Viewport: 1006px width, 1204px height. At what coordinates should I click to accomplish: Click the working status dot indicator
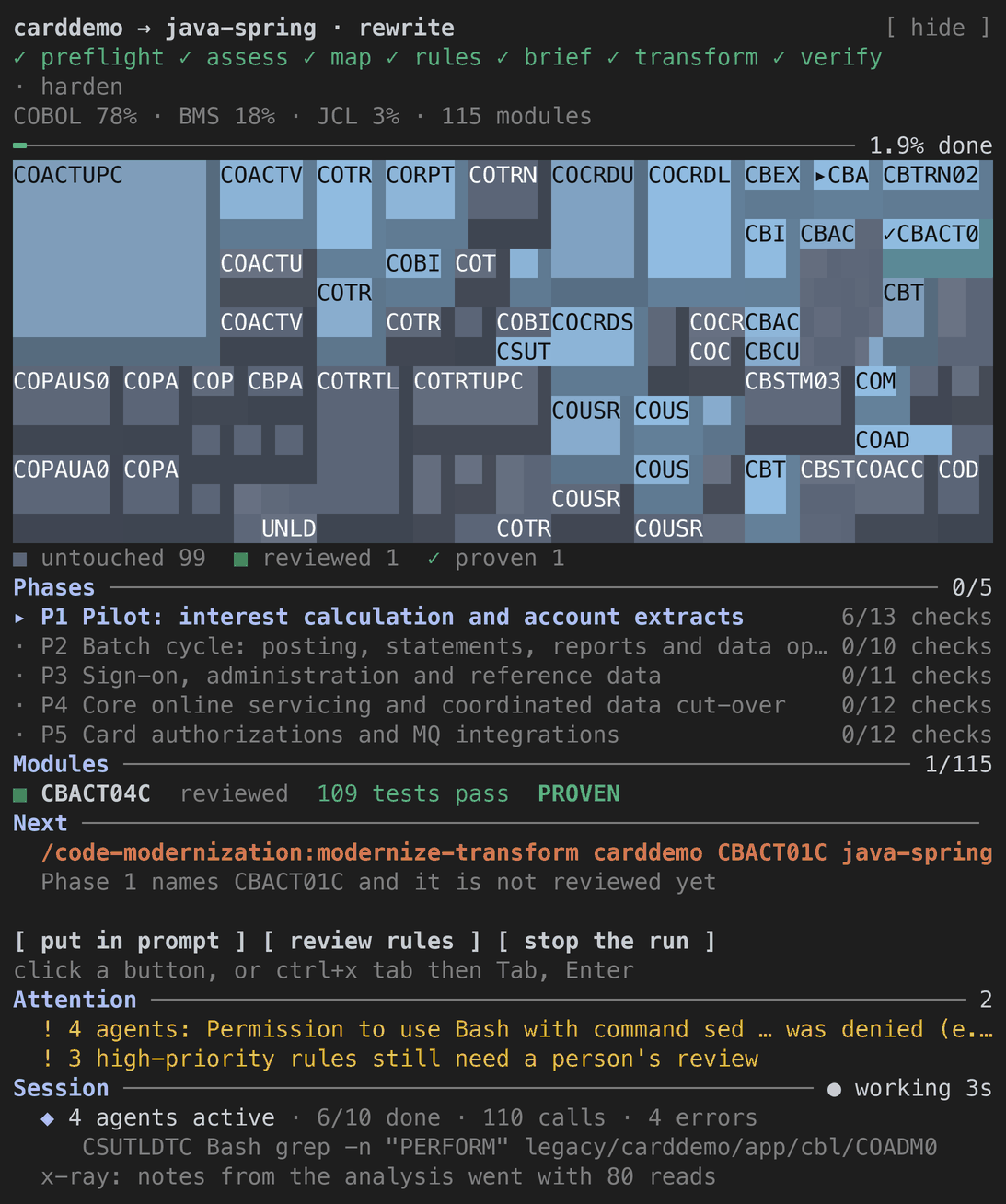point(834,1089)
